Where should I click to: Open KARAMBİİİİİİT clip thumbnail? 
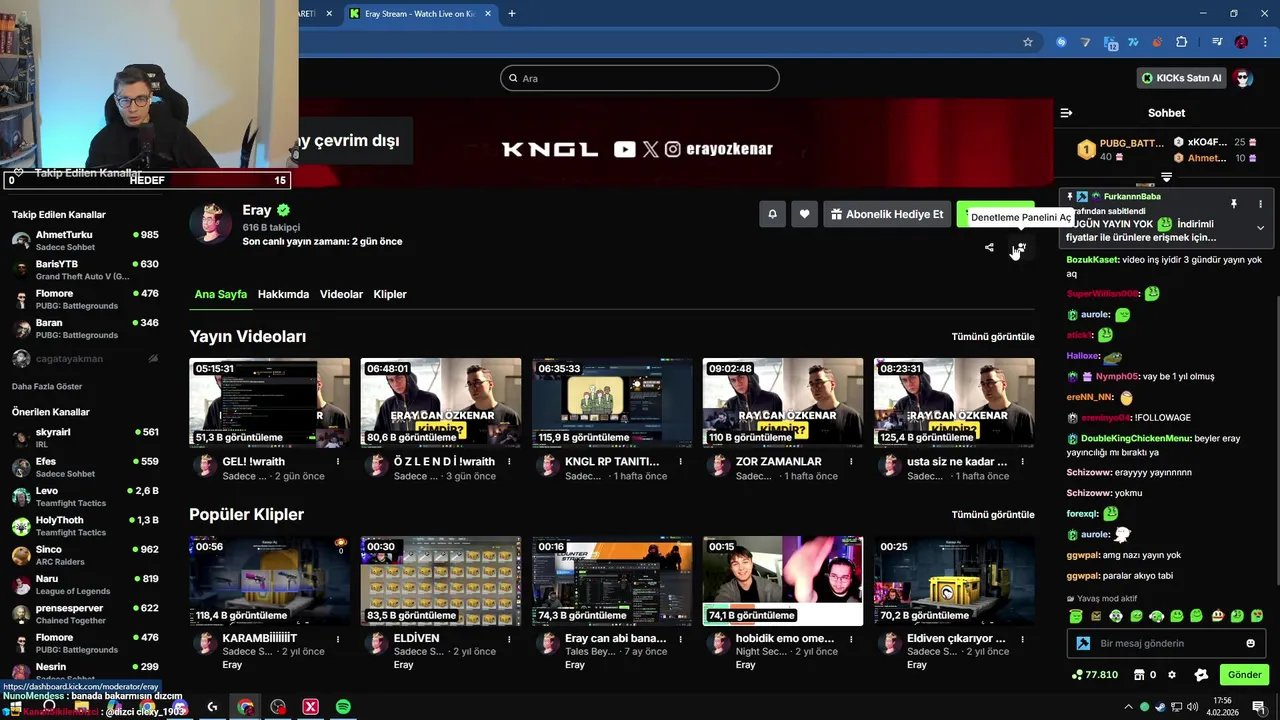[x=270, y=581]
